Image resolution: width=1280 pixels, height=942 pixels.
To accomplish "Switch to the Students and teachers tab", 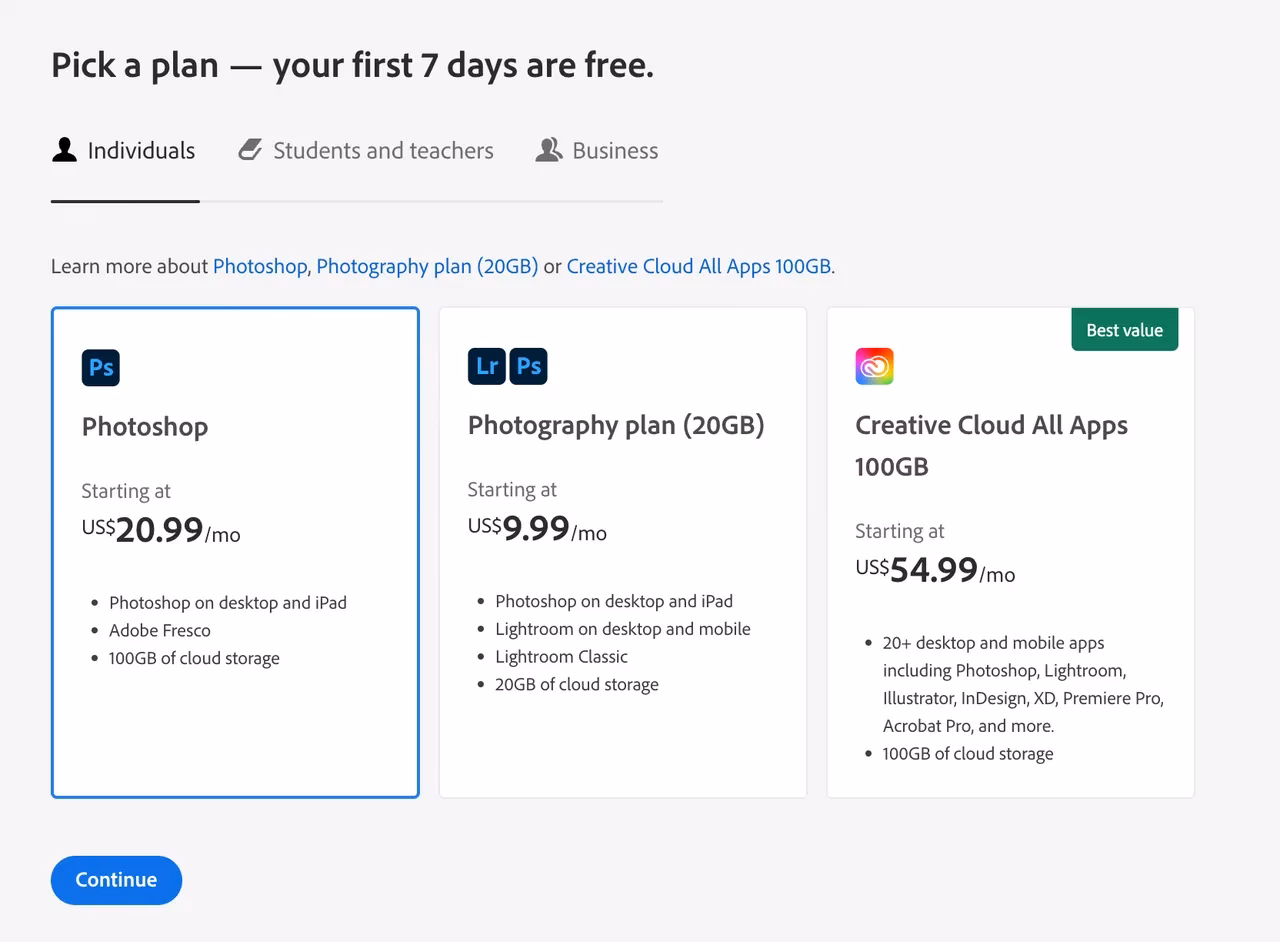I will click(383, 150).
